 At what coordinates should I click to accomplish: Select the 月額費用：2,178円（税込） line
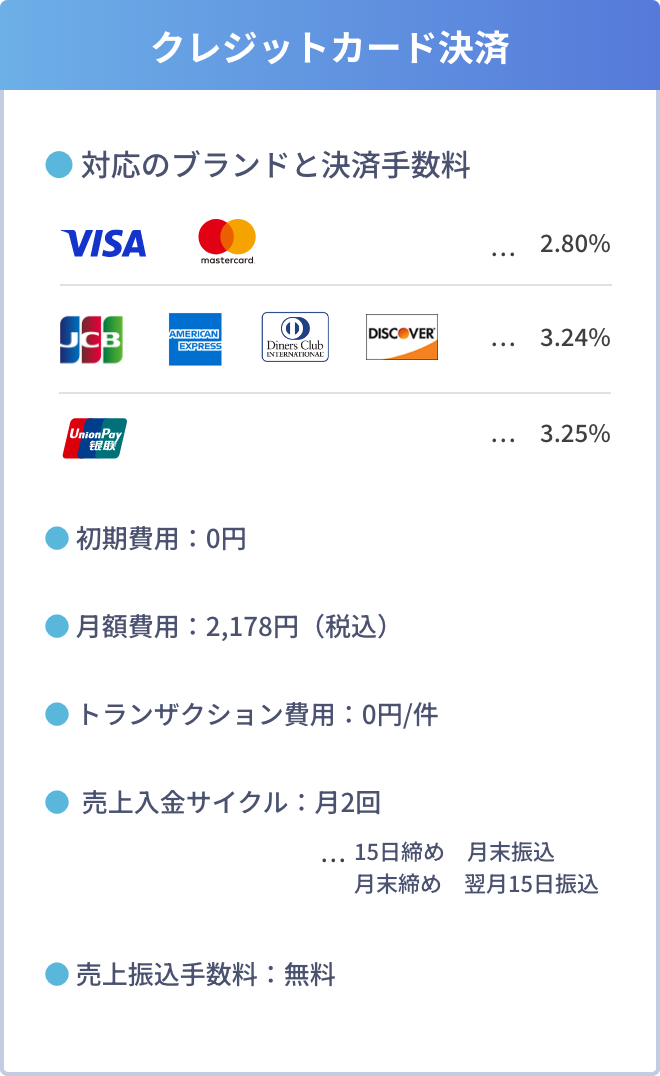(232, 627)
